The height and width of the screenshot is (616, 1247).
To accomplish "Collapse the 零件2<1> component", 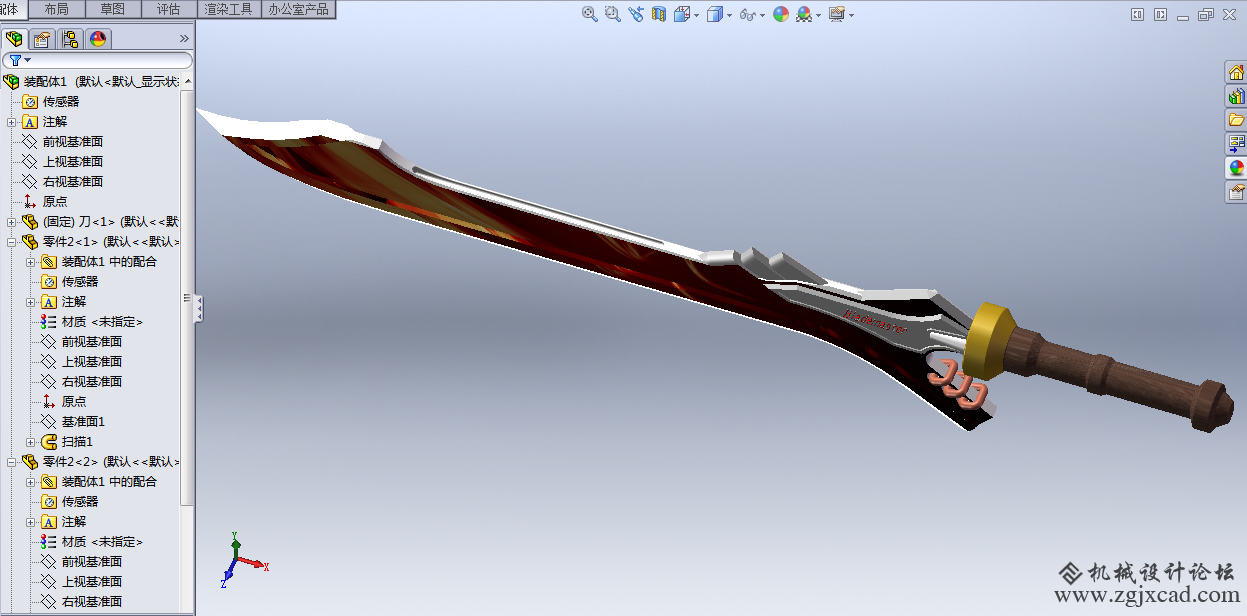I will [x=11, y=242].
